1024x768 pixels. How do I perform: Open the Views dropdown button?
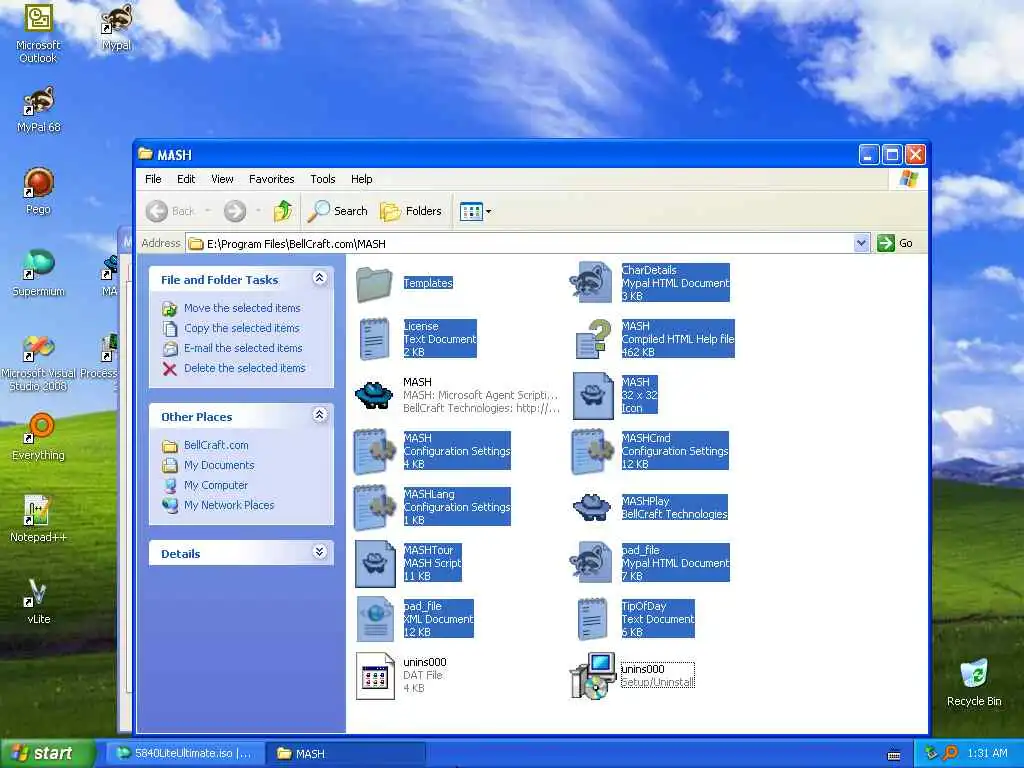coord(475,211)
